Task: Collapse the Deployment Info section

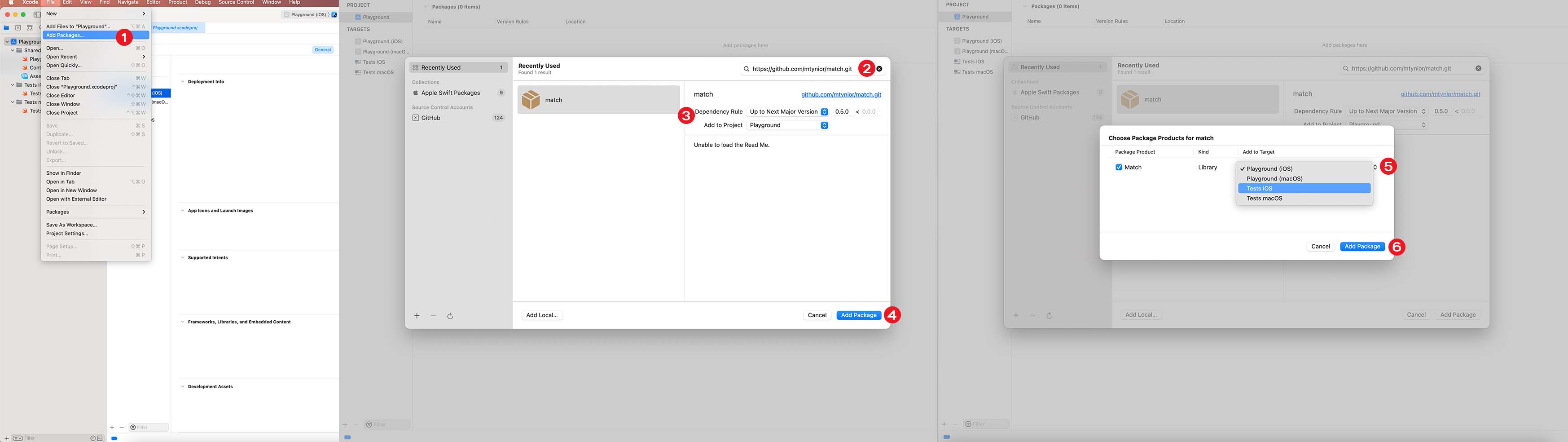Action: coord(183,82)
